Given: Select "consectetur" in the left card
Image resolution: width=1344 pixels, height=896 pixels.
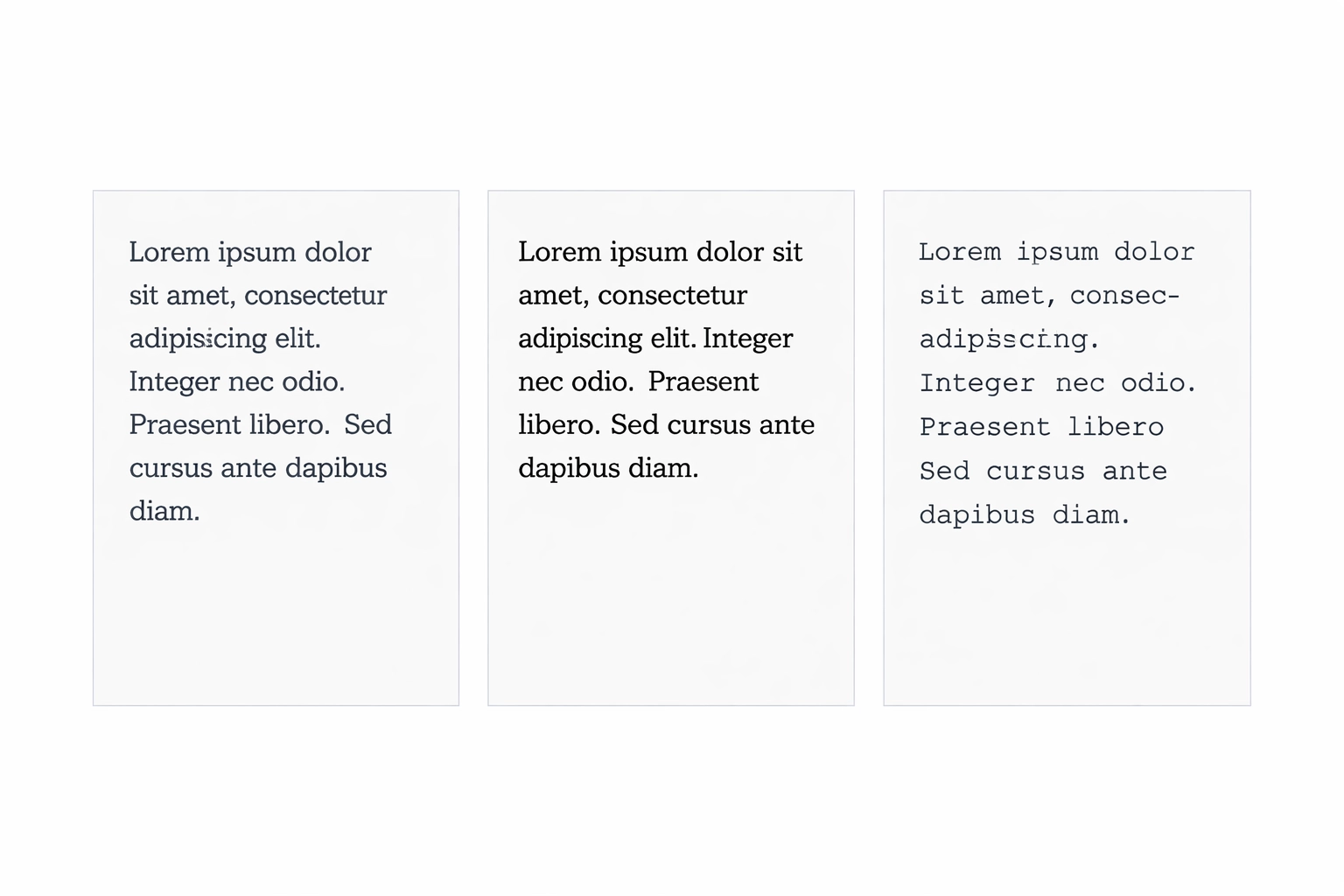Looking at the screenshot, I should tap(315, 296).
